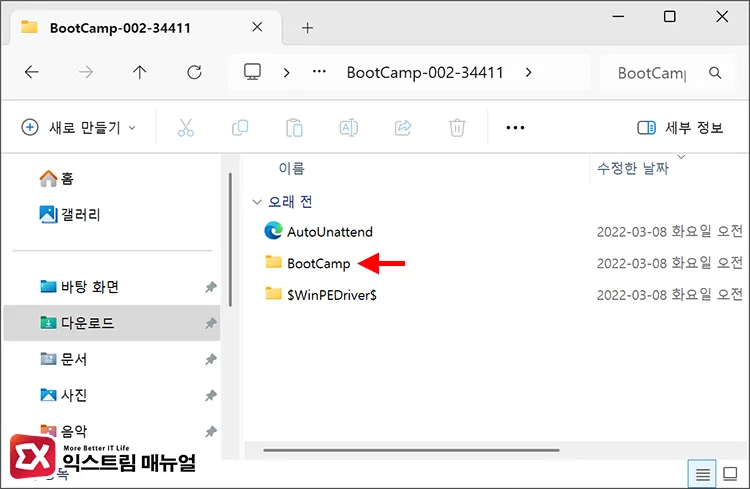Switch to details list view
This screenshot has height=489, width=750.
[x=702, y=474]
